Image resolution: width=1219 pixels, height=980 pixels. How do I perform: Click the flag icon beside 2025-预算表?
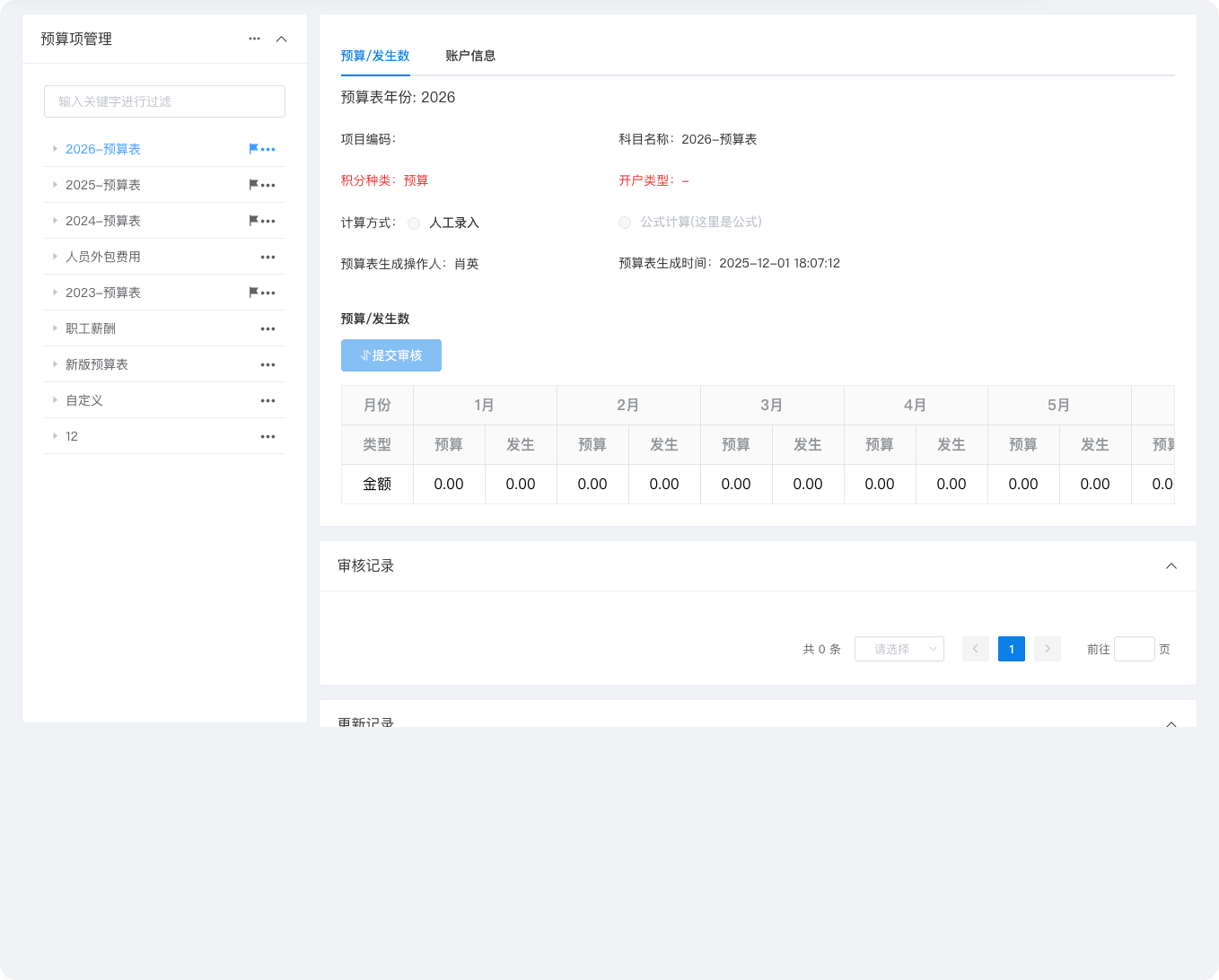click(x=253, y=185)
